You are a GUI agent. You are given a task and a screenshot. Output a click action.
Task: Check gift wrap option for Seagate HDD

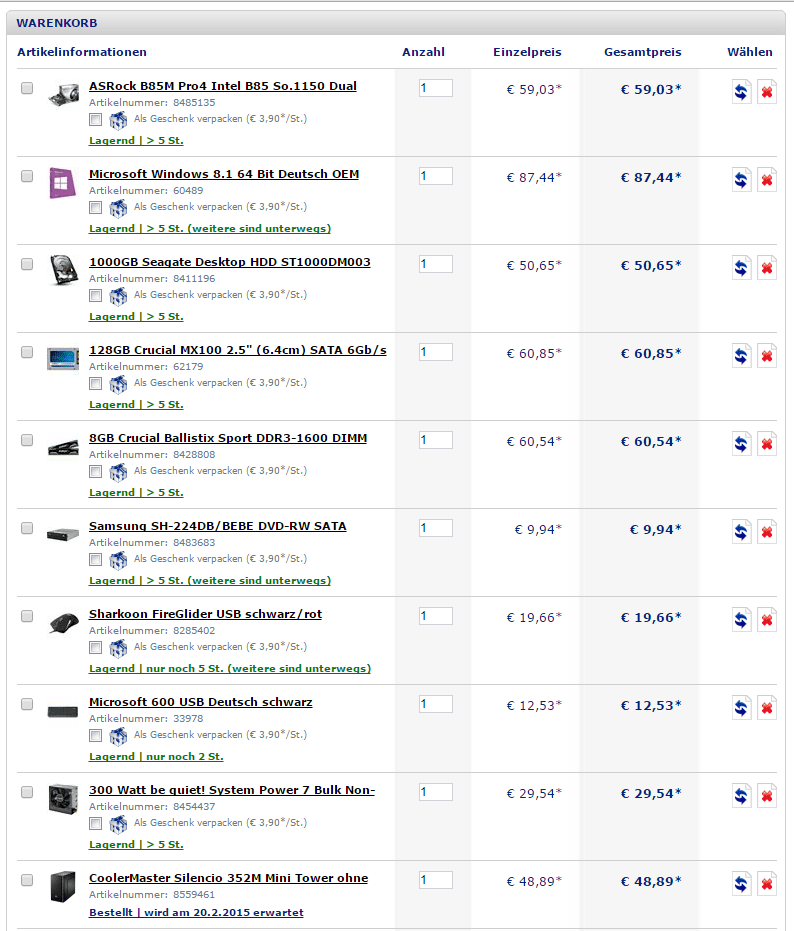pyautogui.click(x=95, y=296)
